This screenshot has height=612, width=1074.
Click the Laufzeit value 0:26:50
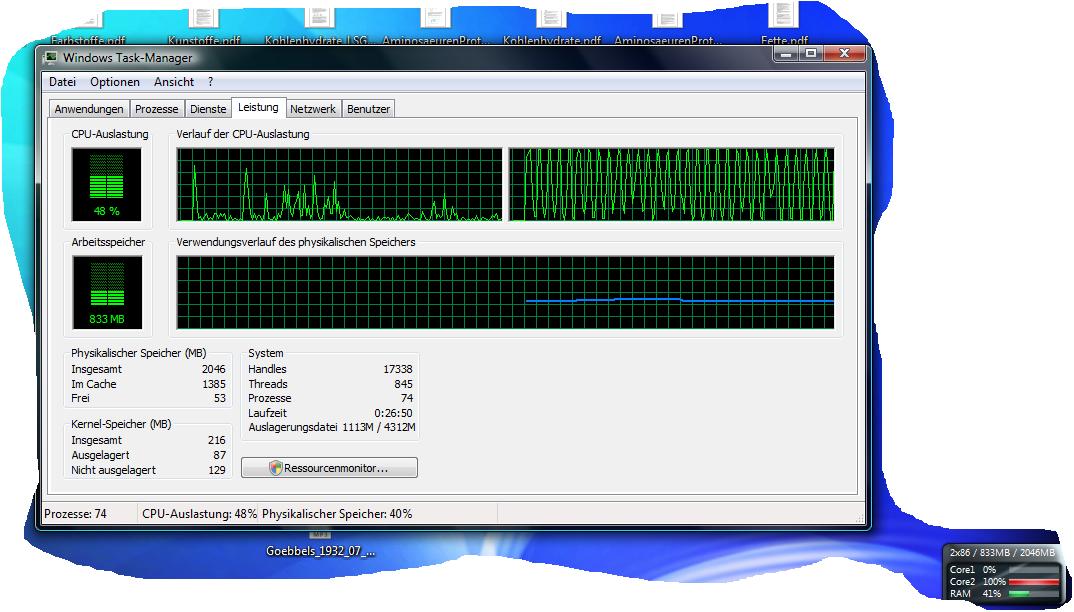[393, 413]
